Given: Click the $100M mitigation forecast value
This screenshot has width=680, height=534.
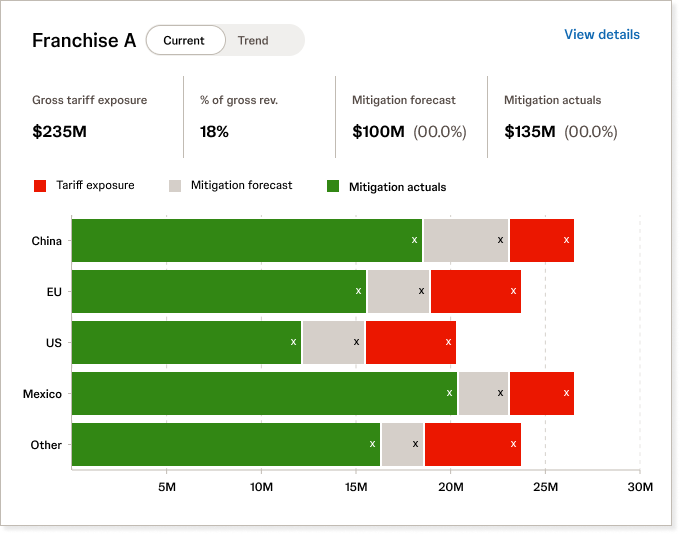Looking at the screenshot, I should (x=378, y=131).
